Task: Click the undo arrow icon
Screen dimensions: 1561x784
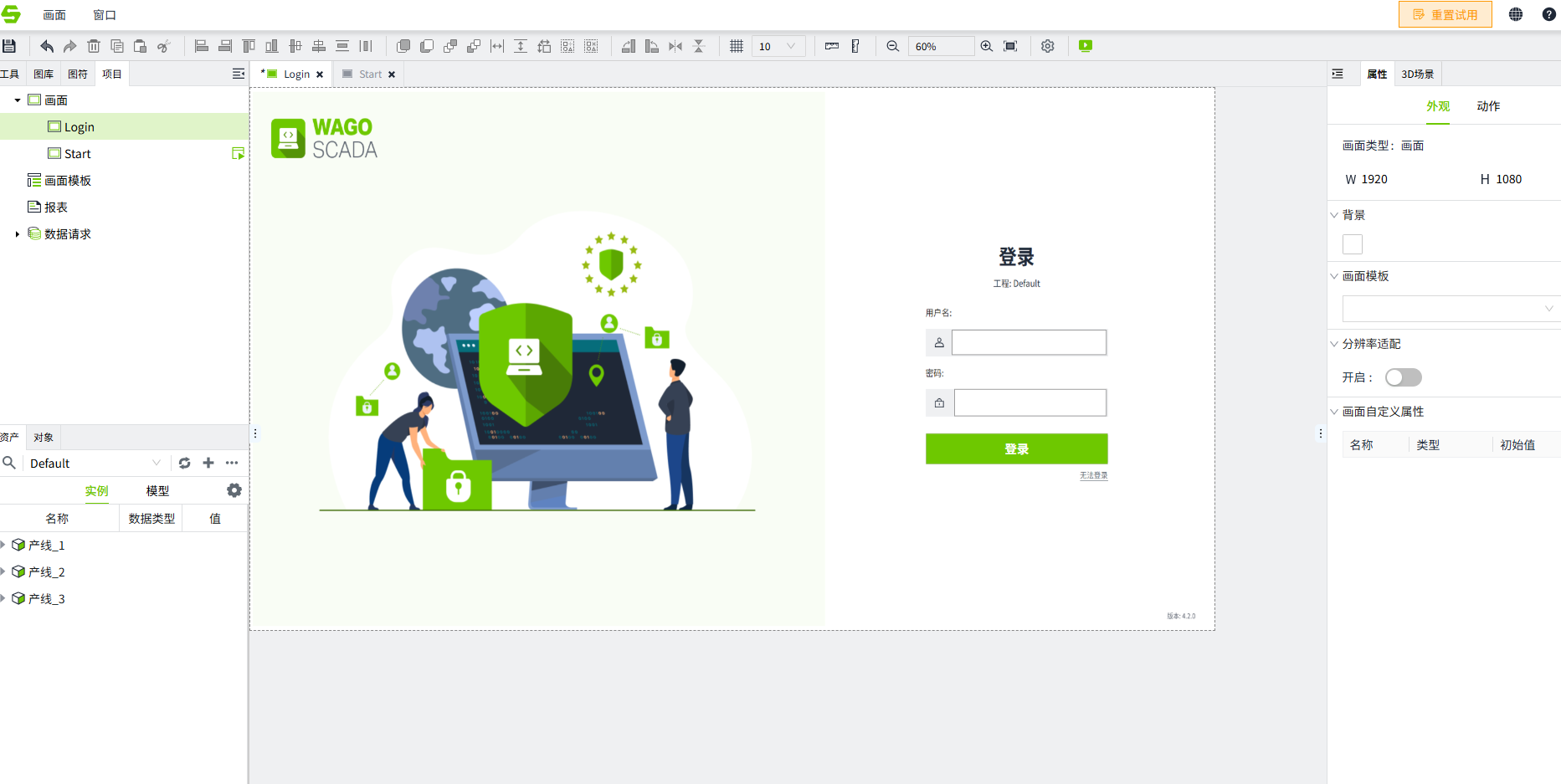Action: [x=47, y=46]
